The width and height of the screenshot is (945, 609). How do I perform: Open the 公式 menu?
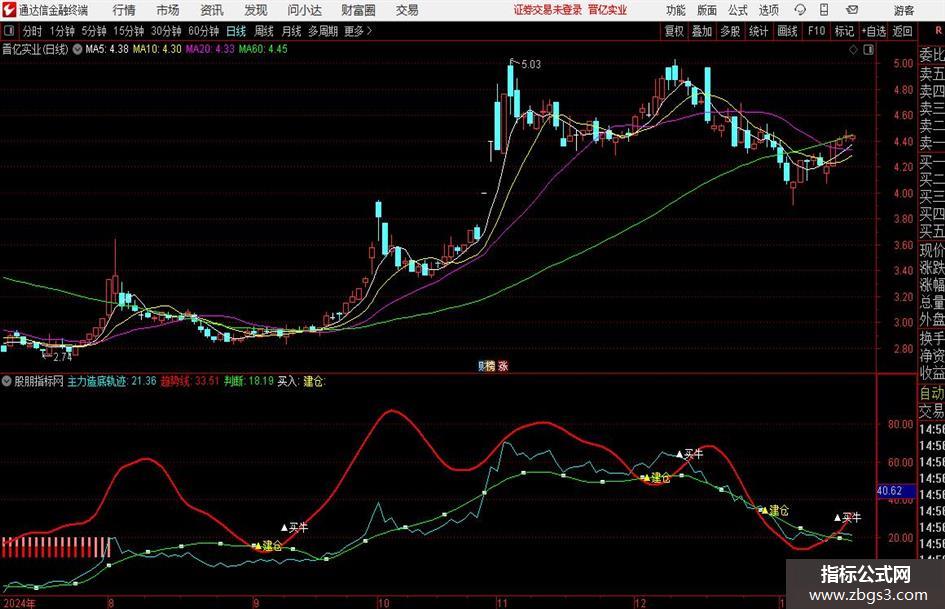tap(738, 10)
